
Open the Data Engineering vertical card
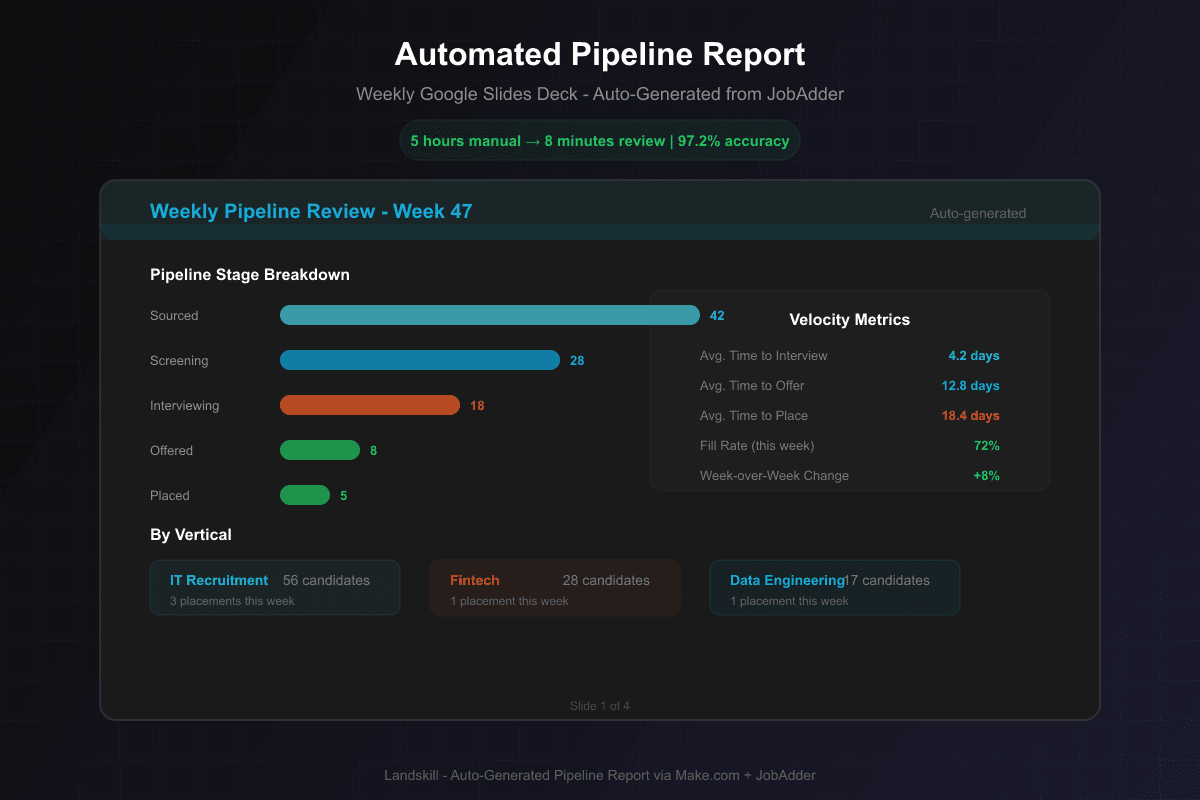click(x=834, y=587)
